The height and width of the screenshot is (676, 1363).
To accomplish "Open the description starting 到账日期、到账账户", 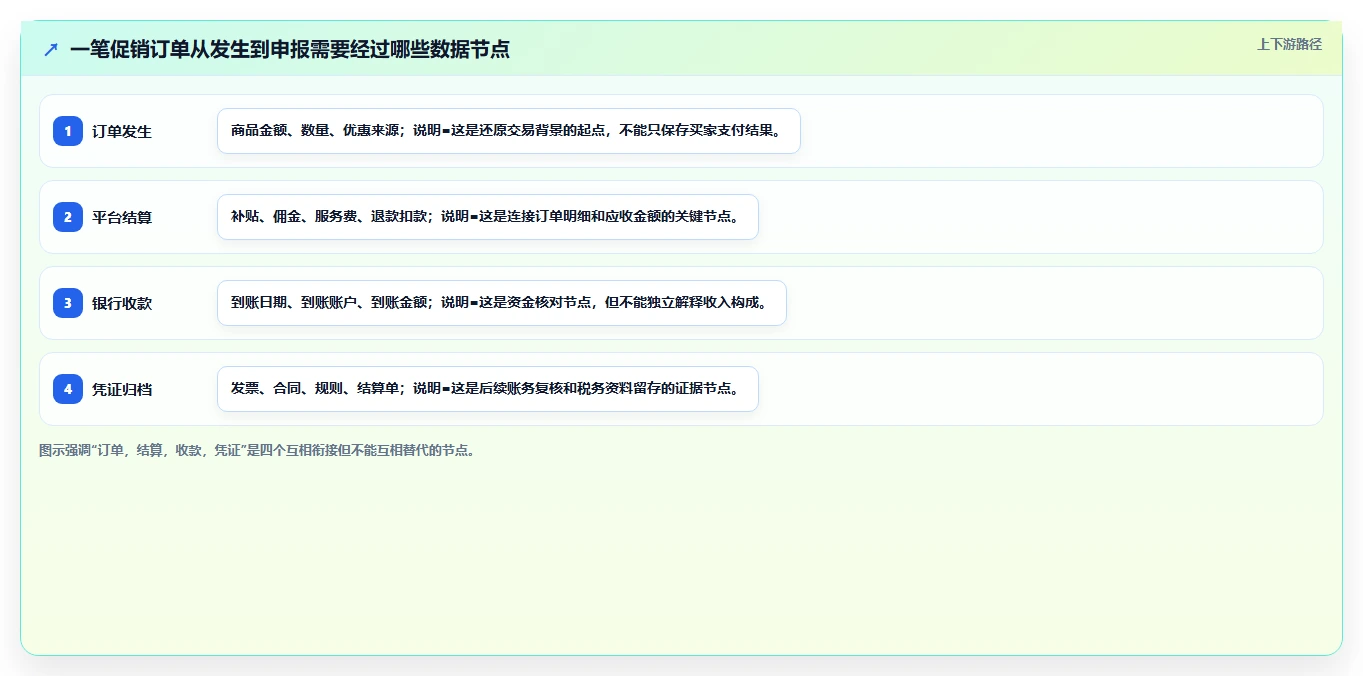I will pos(502,303).
